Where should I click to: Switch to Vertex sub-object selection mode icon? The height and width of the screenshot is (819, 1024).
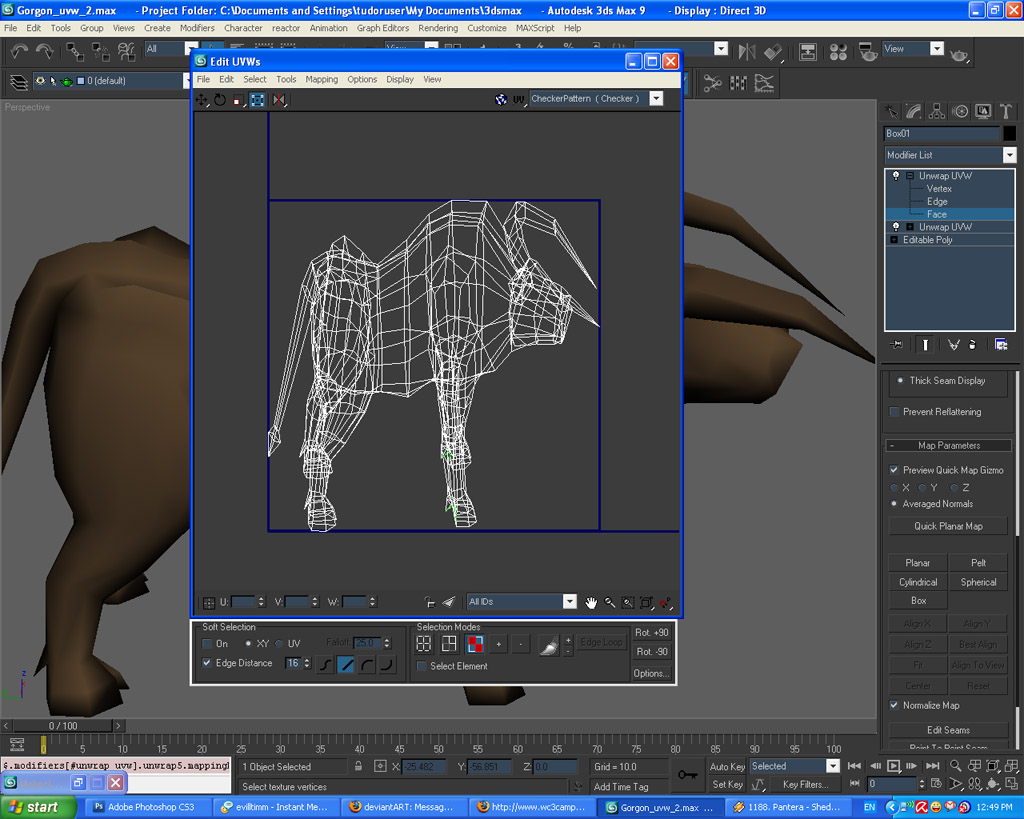point(424,645)
